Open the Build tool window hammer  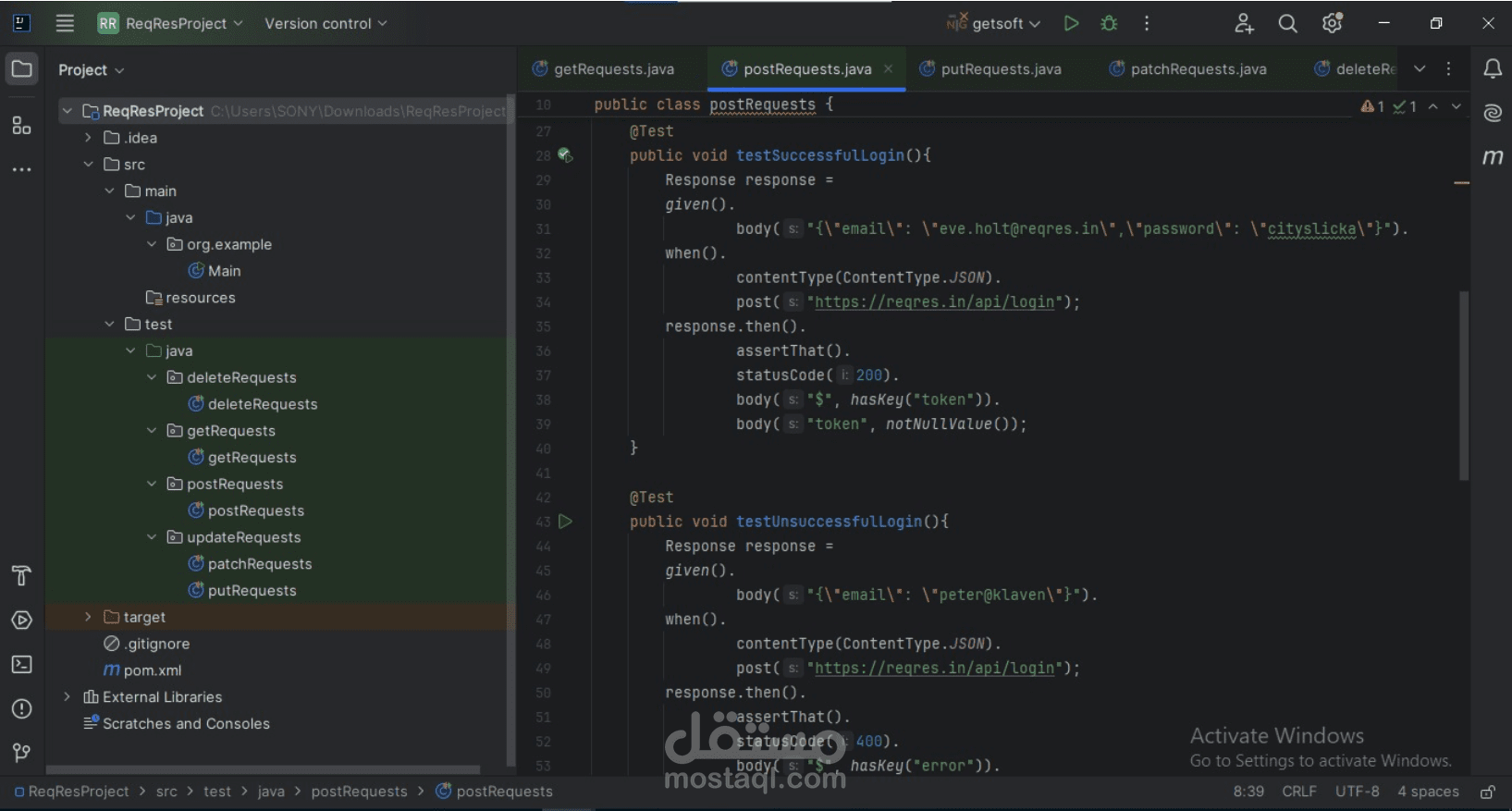22,576
